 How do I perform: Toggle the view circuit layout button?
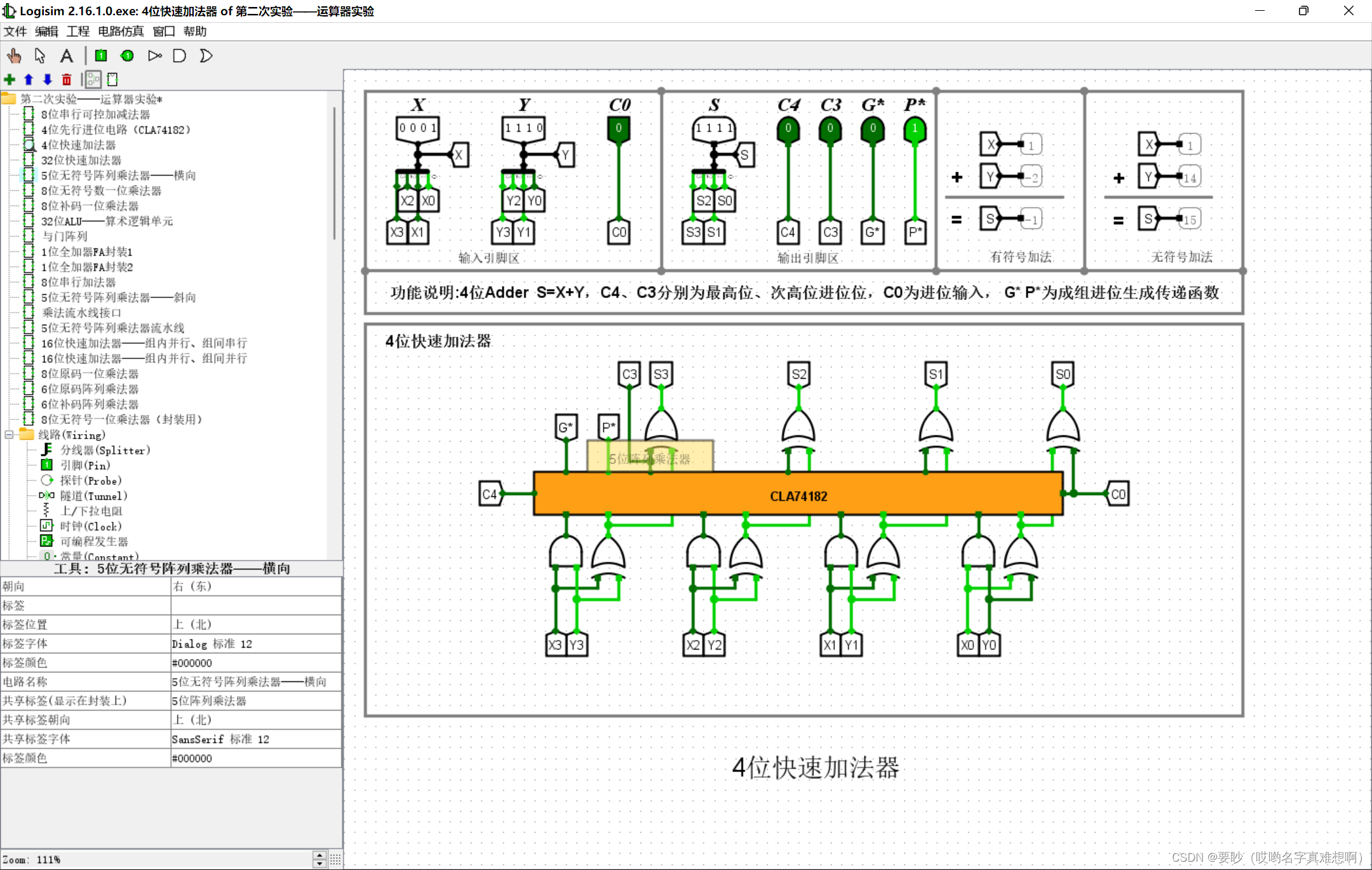coord(93,79)
